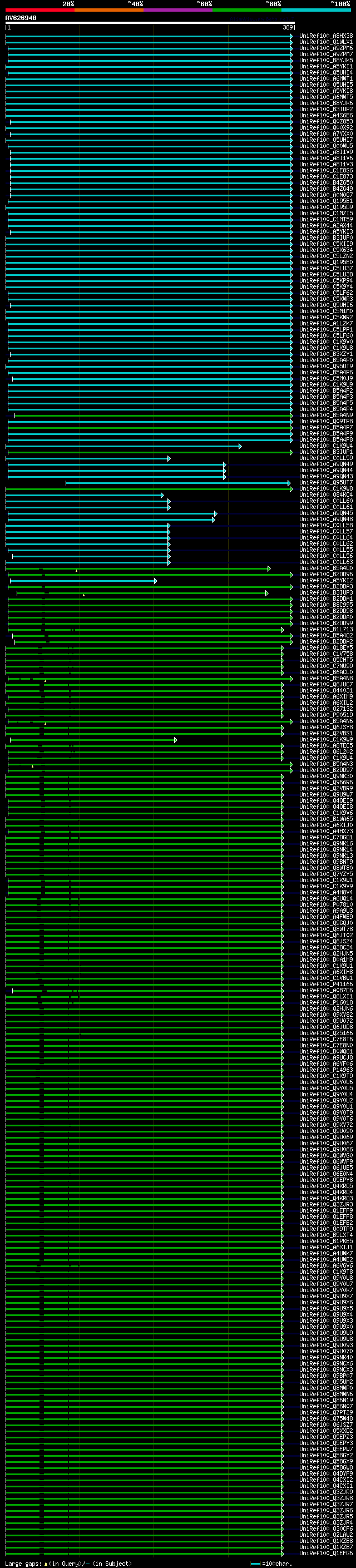This screenshot has width=356, height=1568.
Task: Select the UniRef100_C1V758 label
Action: point(326,654)
